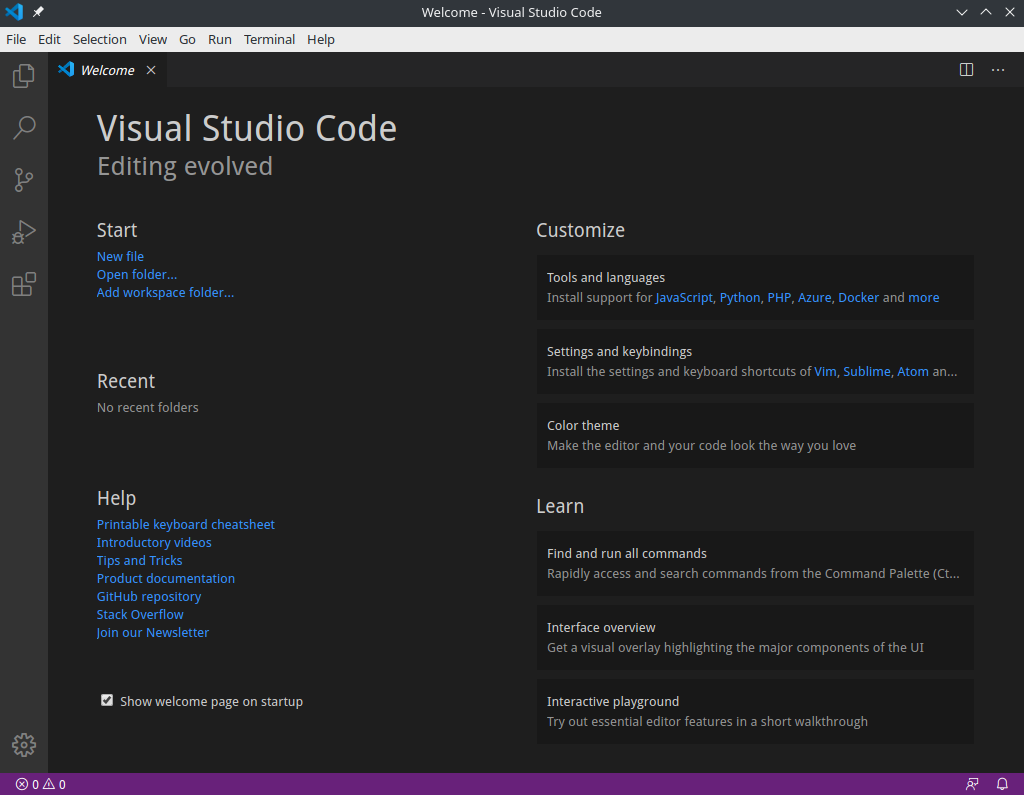Open the Run and Debug view
The width and height of the screenshot is (1024, 795).
(24, 232)
